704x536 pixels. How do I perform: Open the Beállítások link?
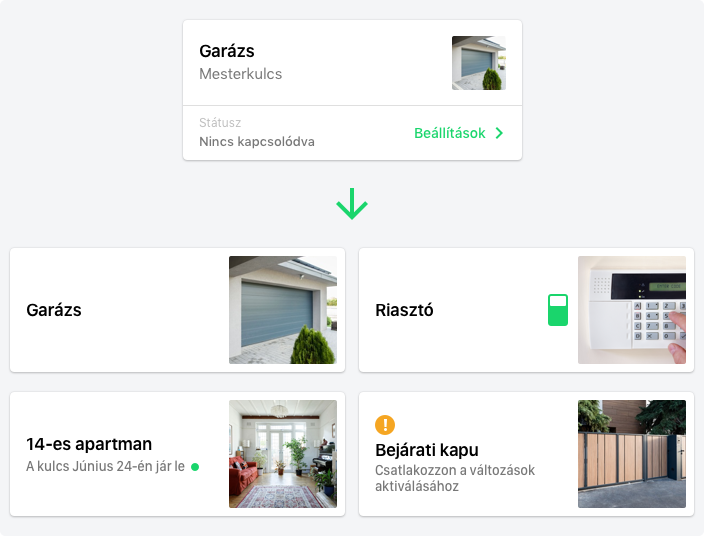pyautogui.click(x=449, y=133)
